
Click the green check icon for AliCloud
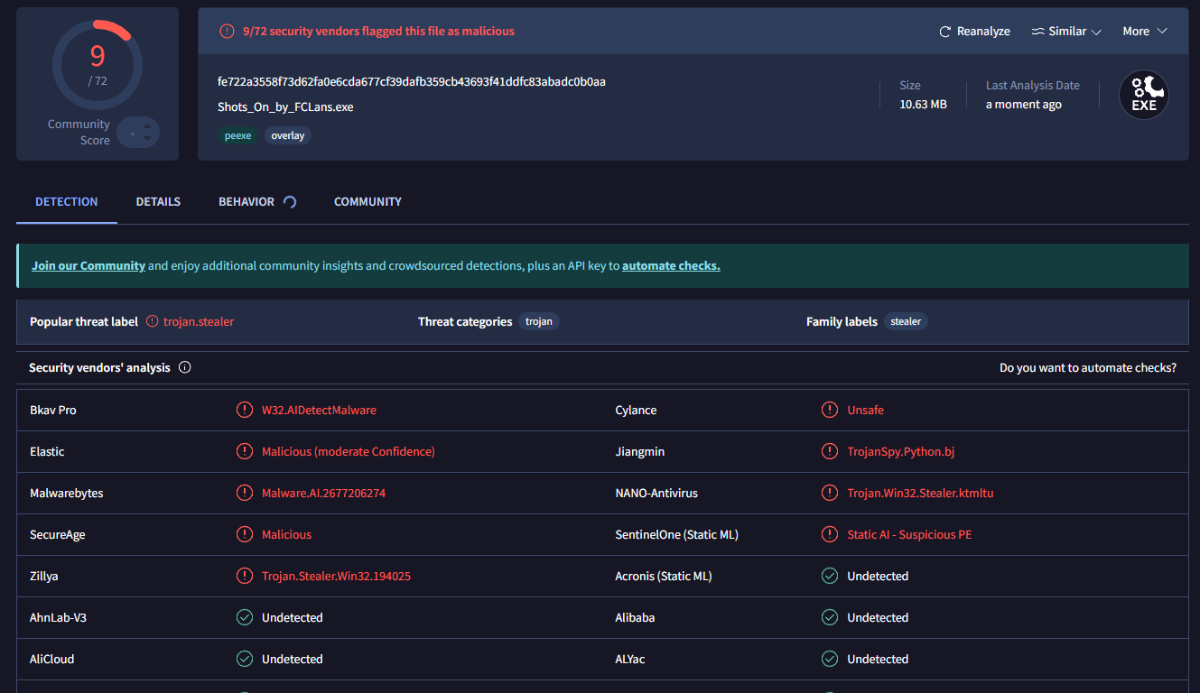point(244,659)
